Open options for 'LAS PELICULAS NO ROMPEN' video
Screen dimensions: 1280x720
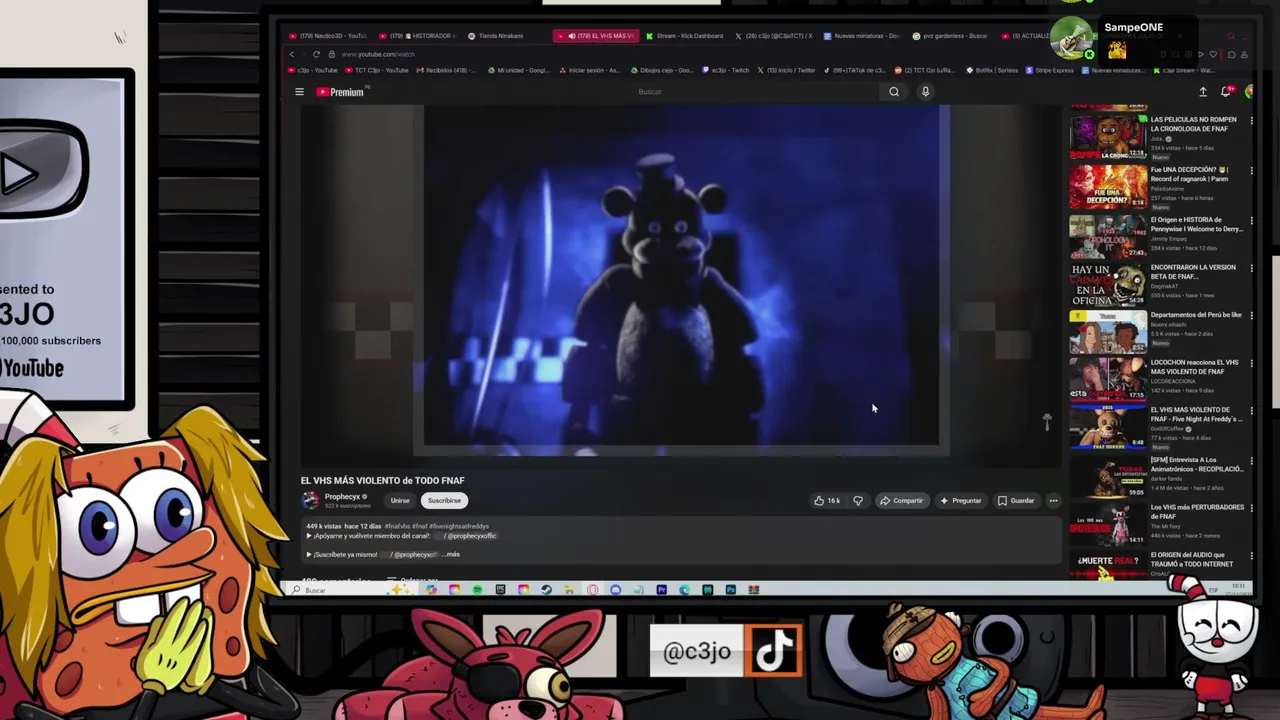(1250, 121)
